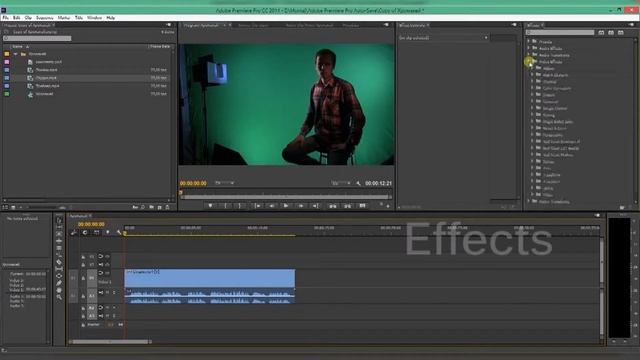Expand the Video Transitions folder
Image resolution: width=640 pixels, height=360 pixels.
click(529, 201)
